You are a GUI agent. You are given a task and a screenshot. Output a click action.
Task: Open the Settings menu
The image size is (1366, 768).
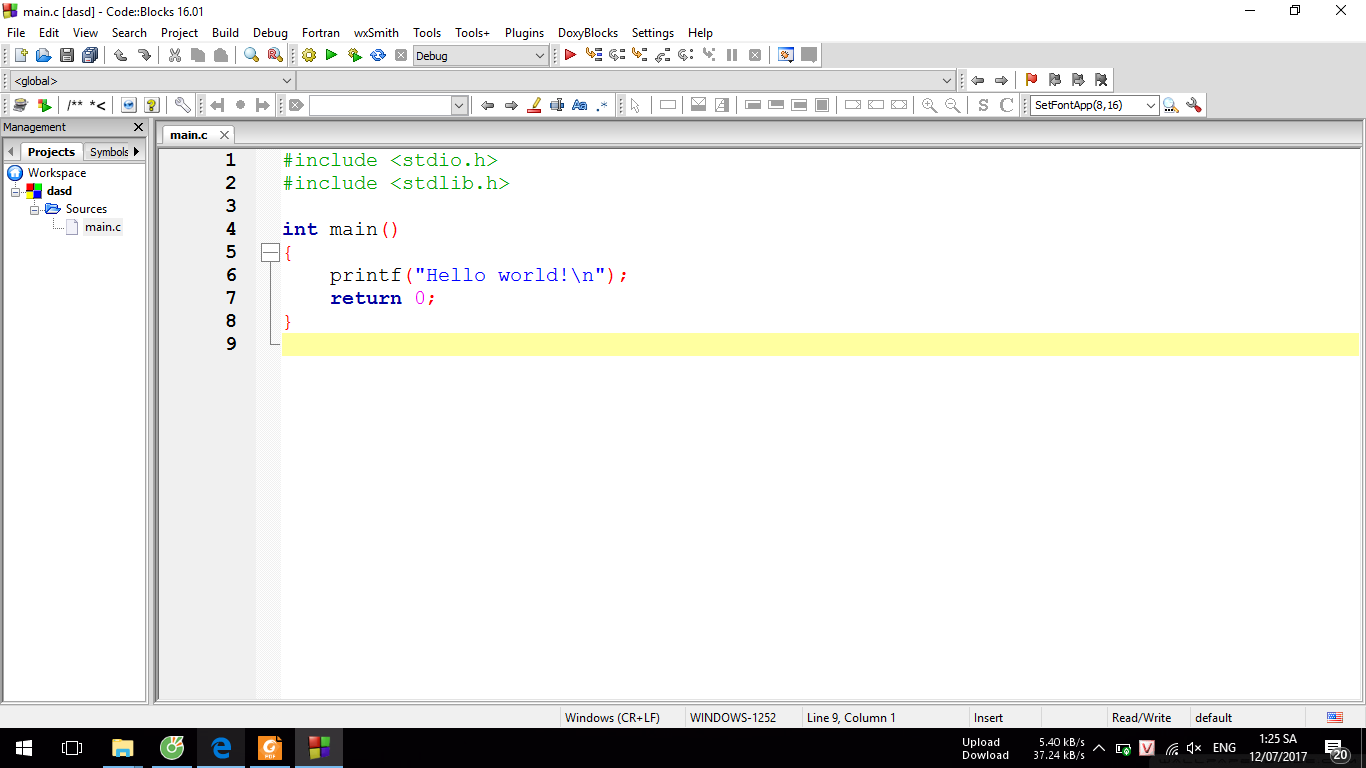click(x=653, y=32)
